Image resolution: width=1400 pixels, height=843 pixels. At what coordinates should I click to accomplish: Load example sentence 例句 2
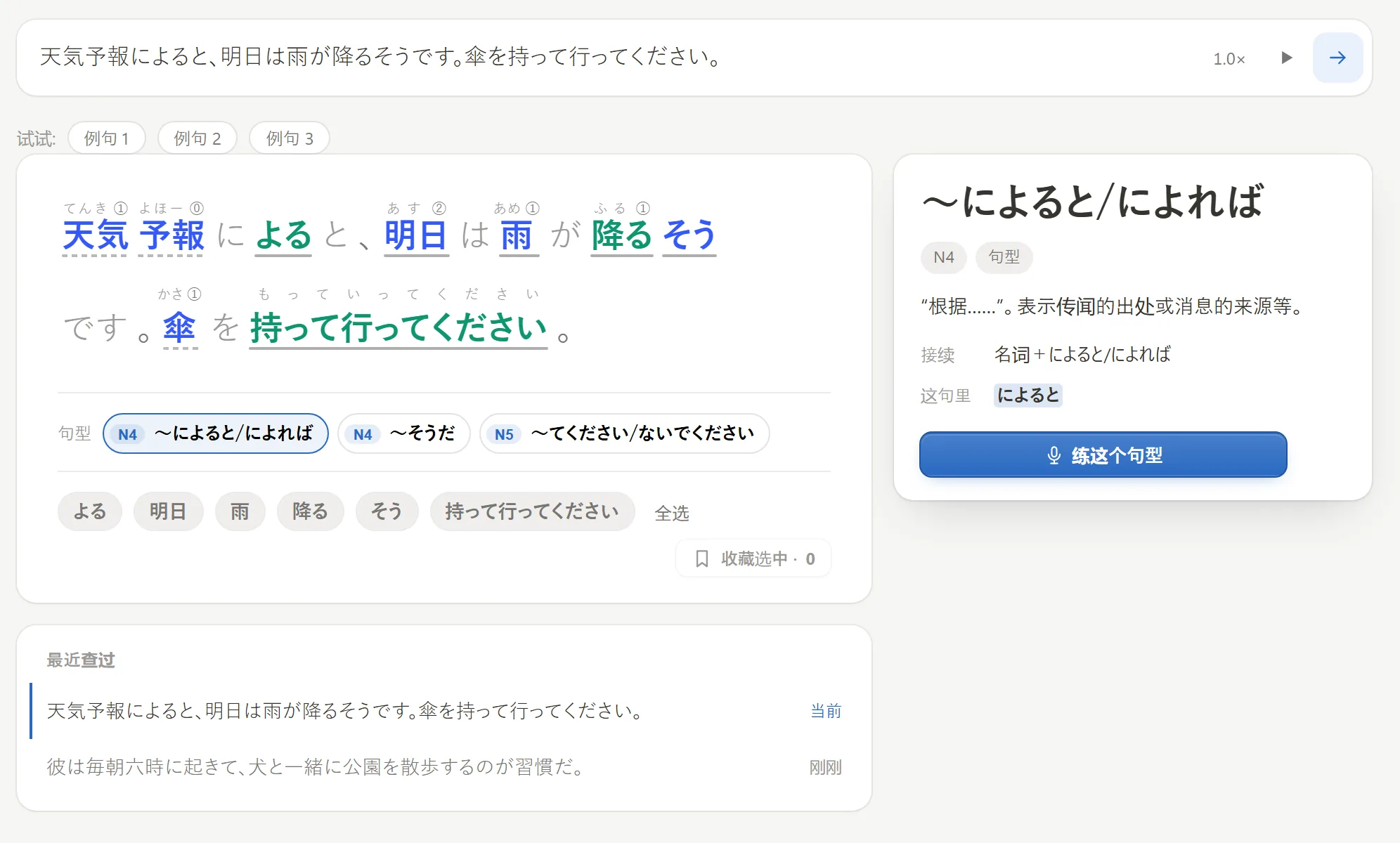[197, 138]
